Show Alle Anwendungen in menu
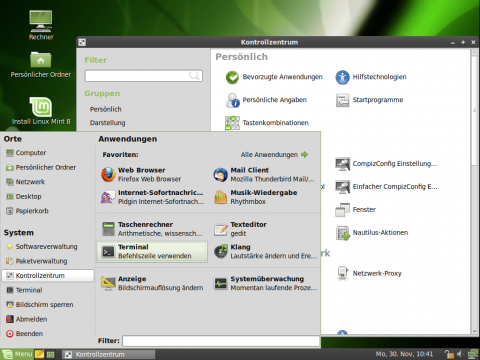Screen dimensions: 480x360 pos(274,155)
